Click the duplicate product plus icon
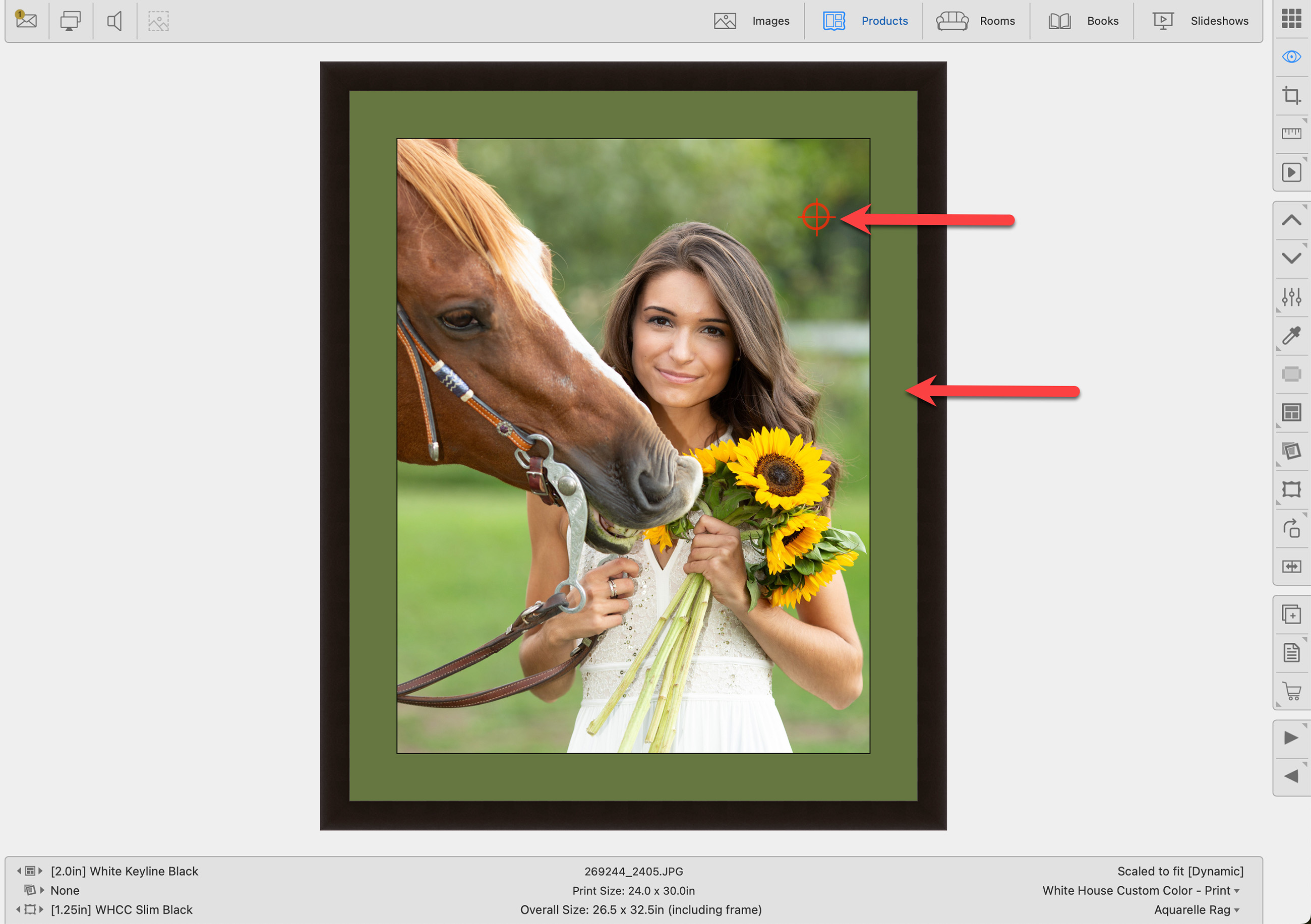 (x=1291, y=614)
